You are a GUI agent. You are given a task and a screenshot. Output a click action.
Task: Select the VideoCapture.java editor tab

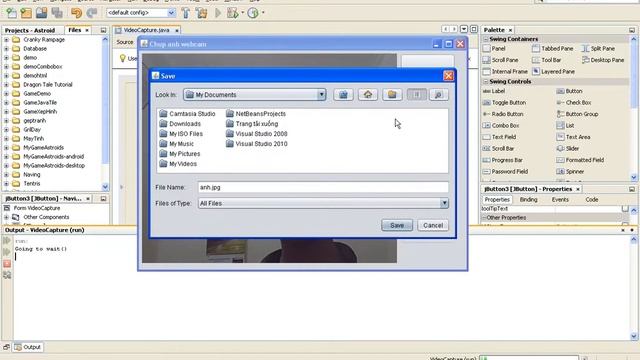tap(146, 30)
